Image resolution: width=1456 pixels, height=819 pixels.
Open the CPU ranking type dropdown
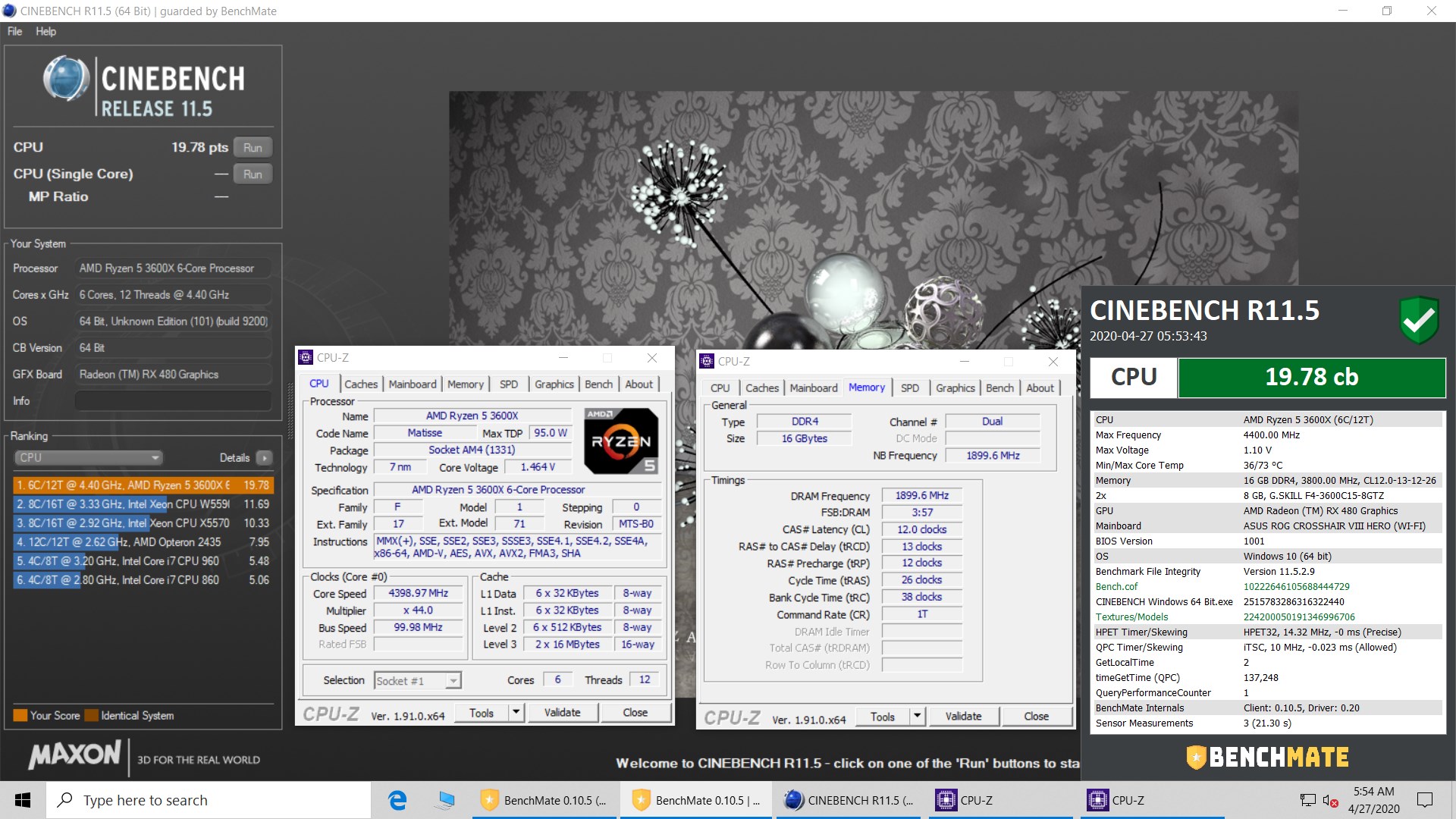pyautogui.click(x=88, y=458)
